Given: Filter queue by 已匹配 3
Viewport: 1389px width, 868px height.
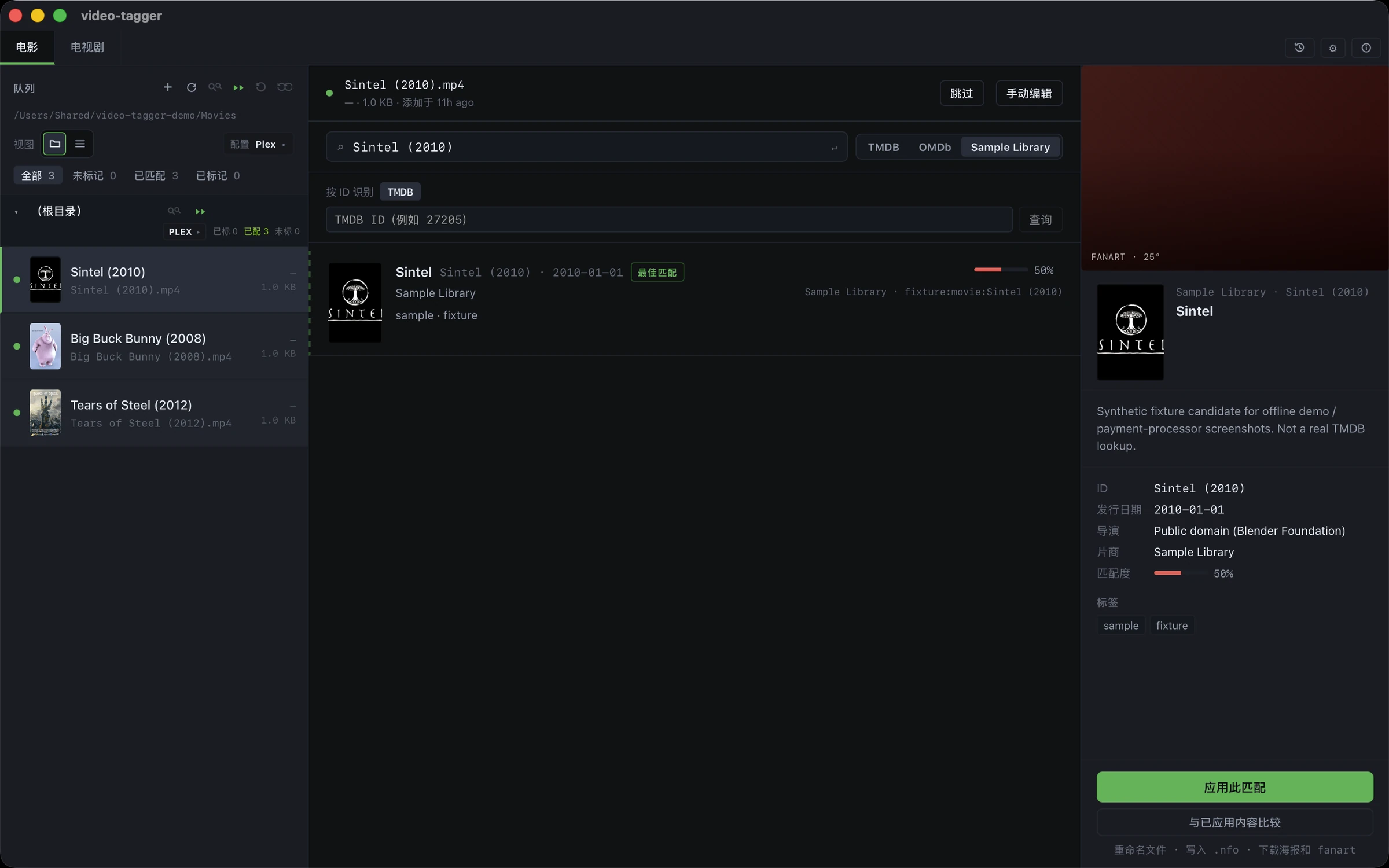Looking at the screenshot, I should click(x=156, y=176).
